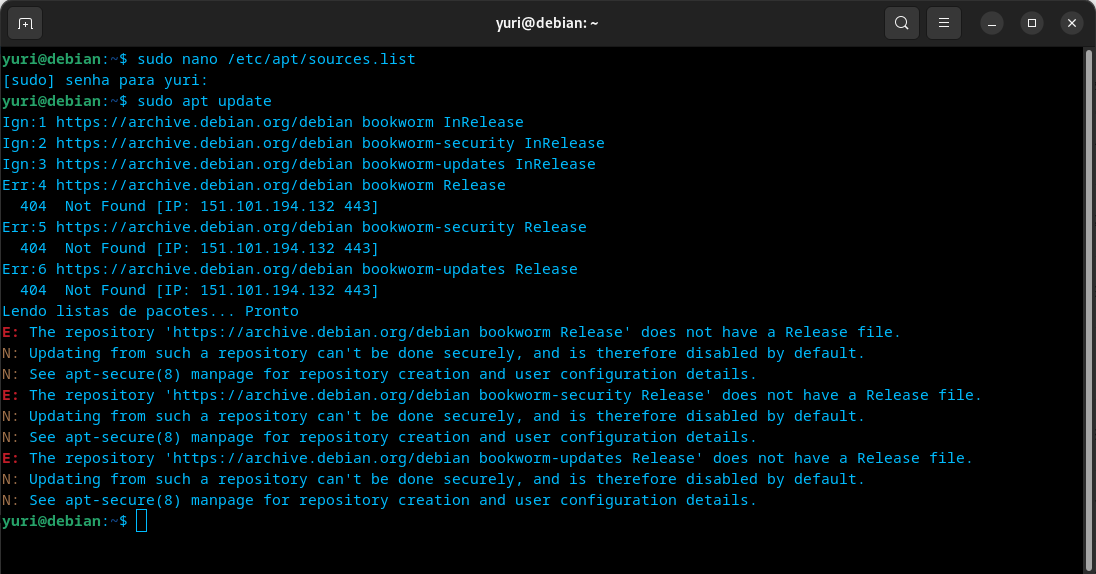Open the hamburger main menu

[x=943, y=23]
